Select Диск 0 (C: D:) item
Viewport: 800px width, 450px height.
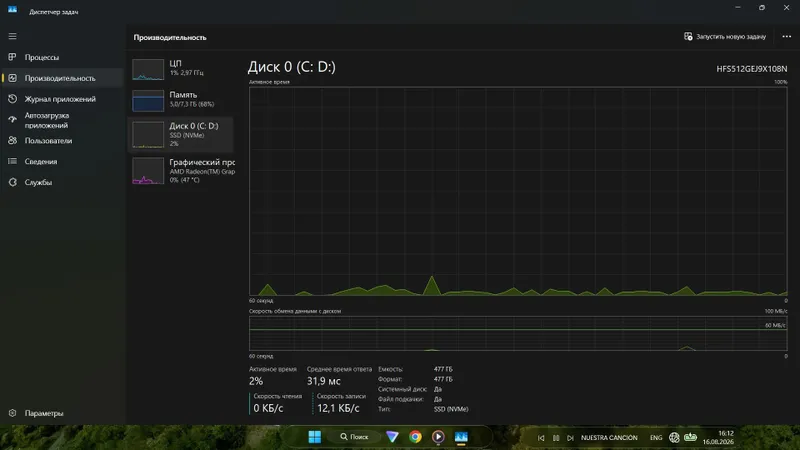[x=181, y=135]
